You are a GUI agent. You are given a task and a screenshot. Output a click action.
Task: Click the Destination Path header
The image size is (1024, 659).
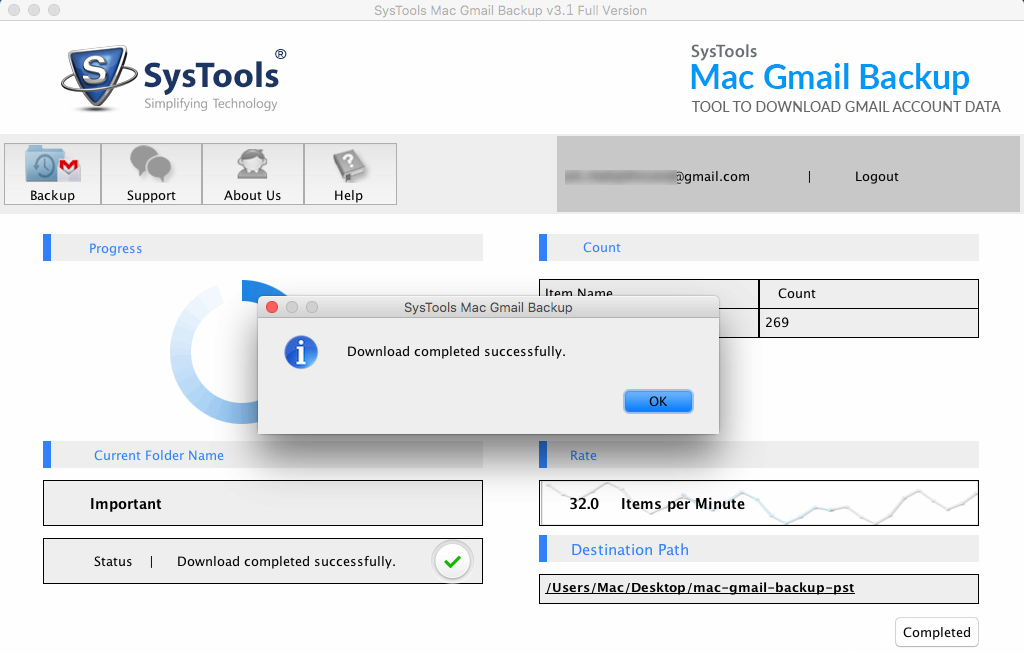pyautogui.click(x=759, y=549)
